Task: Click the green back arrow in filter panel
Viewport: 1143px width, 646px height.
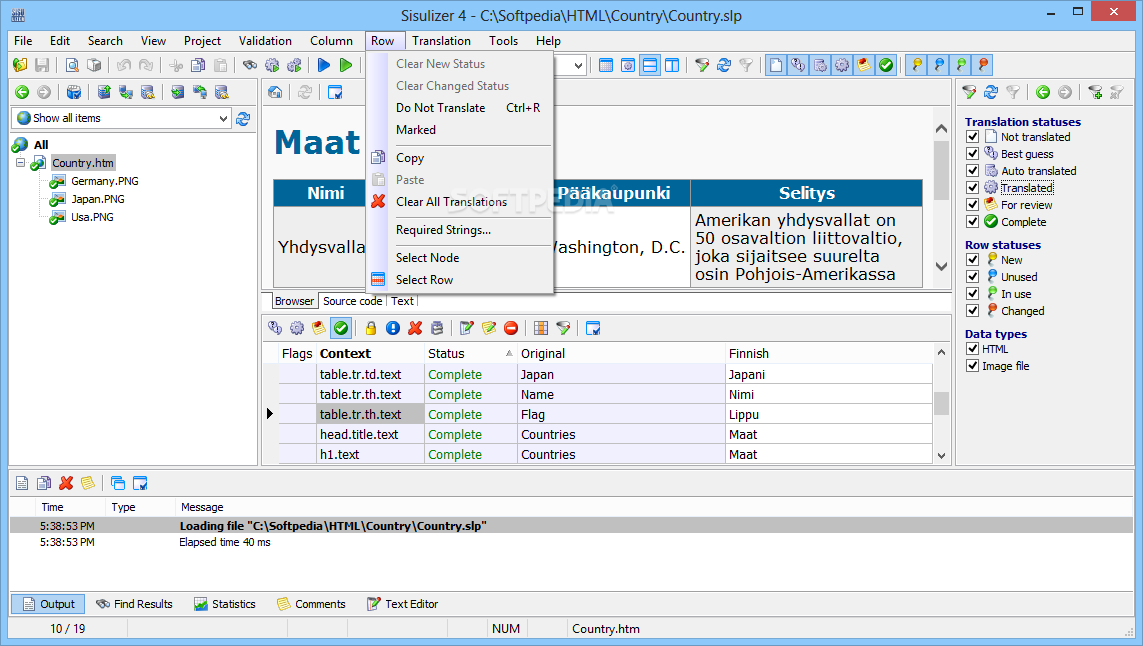Action: pos(1043,92)
